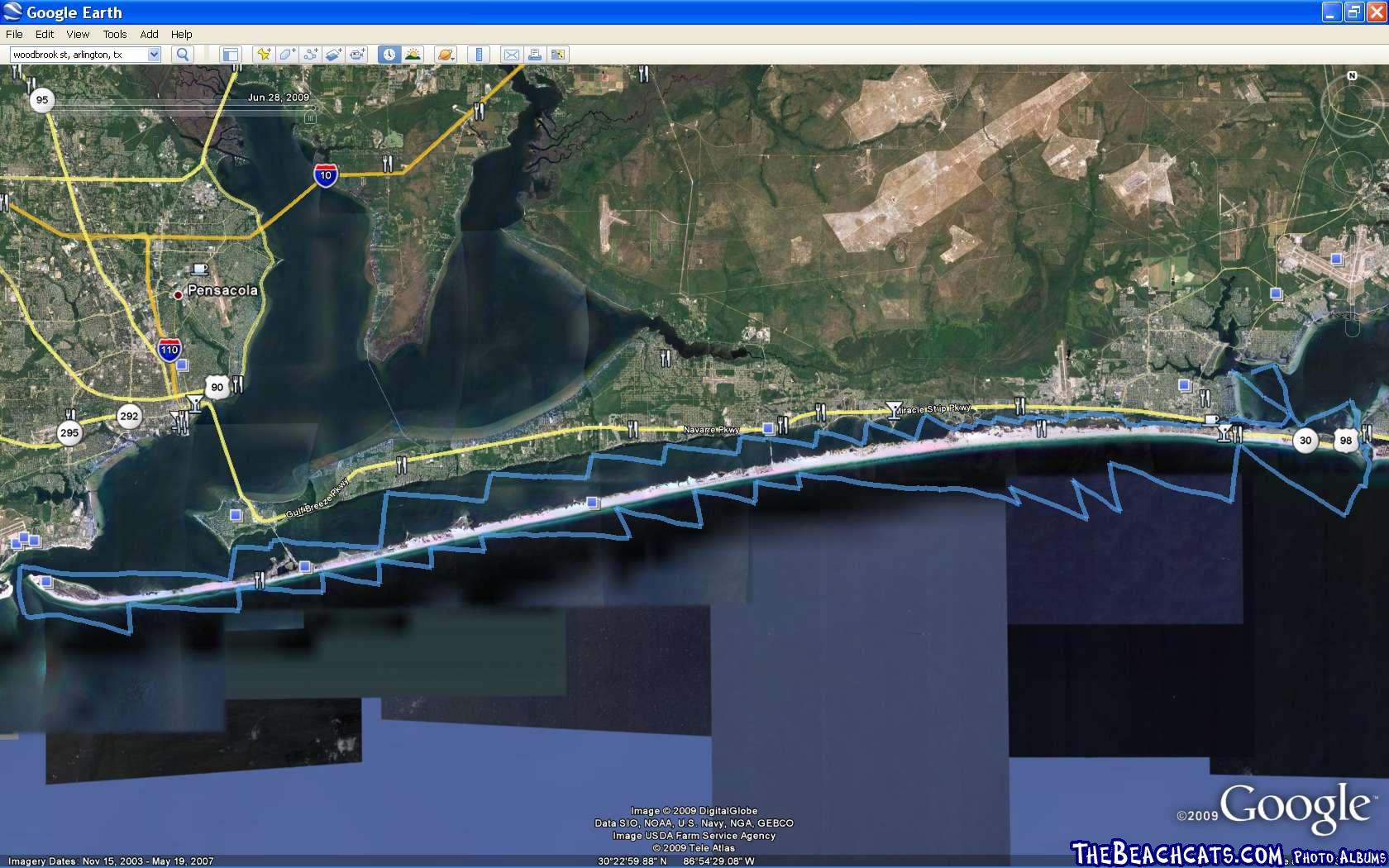This screenshot has height=868, width=1389.
Task: Toggle historical imagery clock button
Action: pos(389,55)
